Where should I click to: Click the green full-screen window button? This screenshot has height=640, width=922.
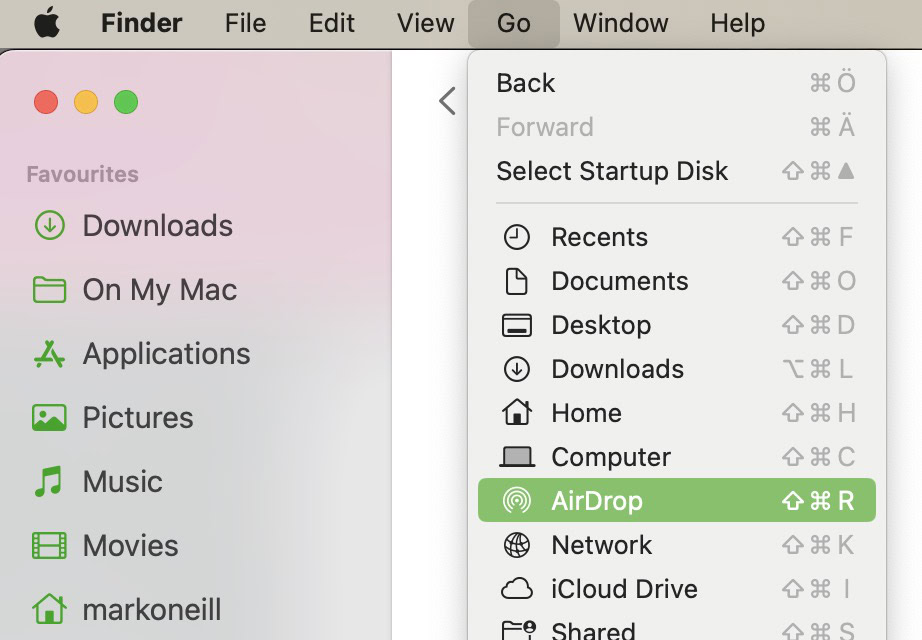[x=126, y=102]
